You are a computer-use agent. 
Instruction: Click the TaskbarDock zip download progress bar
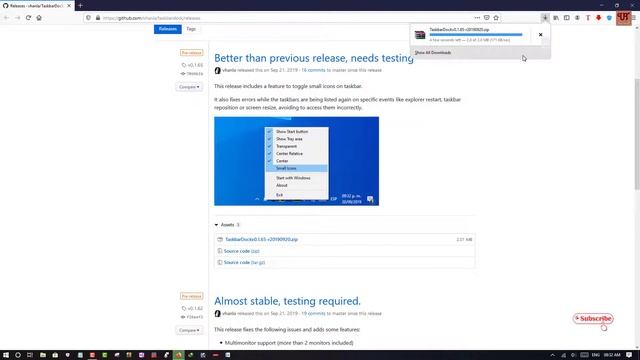click(476, 35)
